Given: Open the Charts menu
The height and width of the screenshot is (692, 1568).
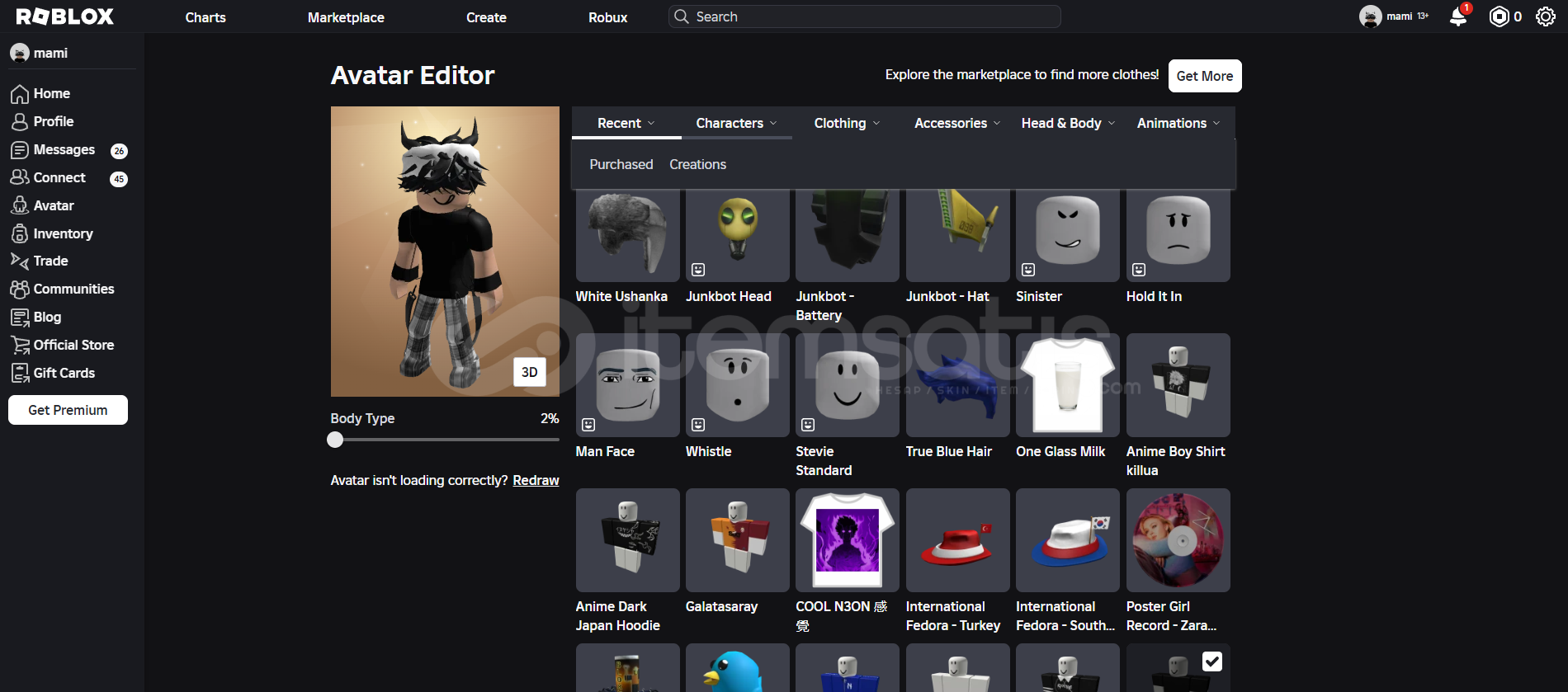Looking at the screenshot, I should [x=205, y=17].
